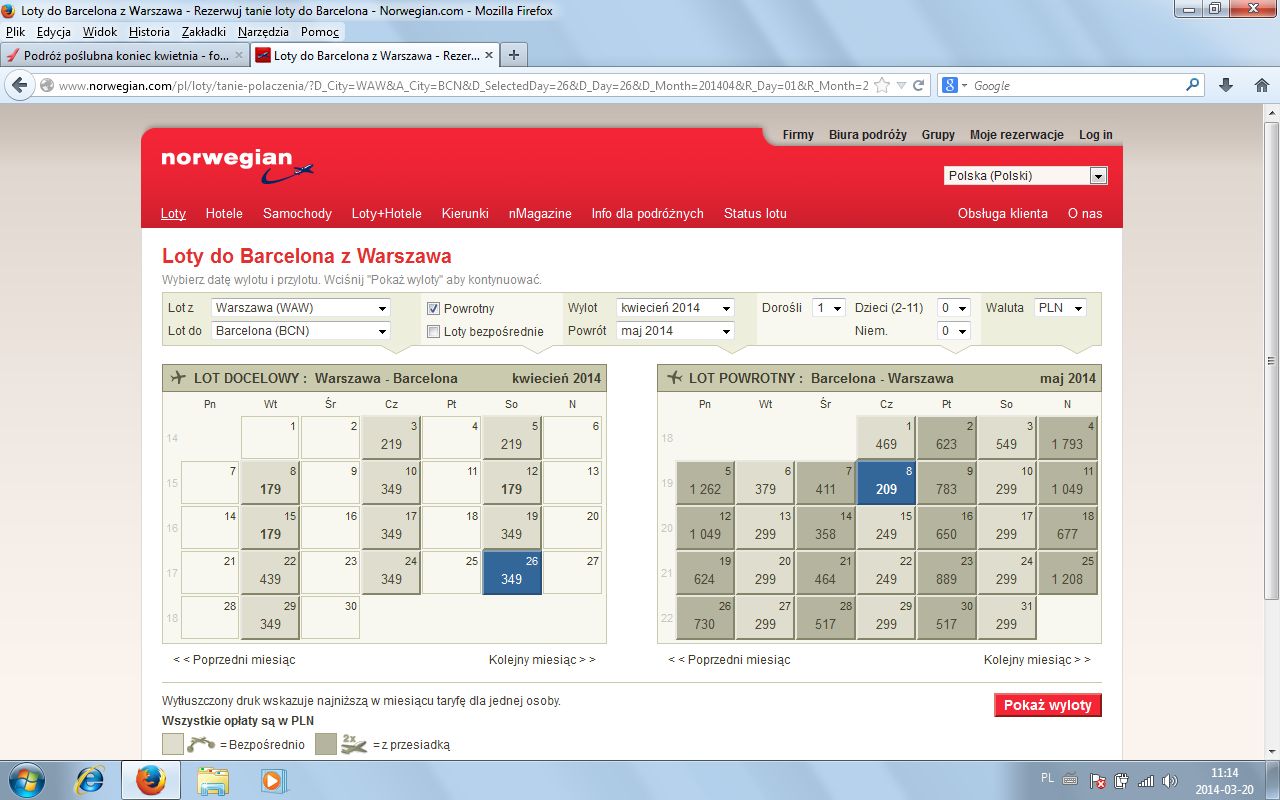Open the Plik menu

(15, 32)
